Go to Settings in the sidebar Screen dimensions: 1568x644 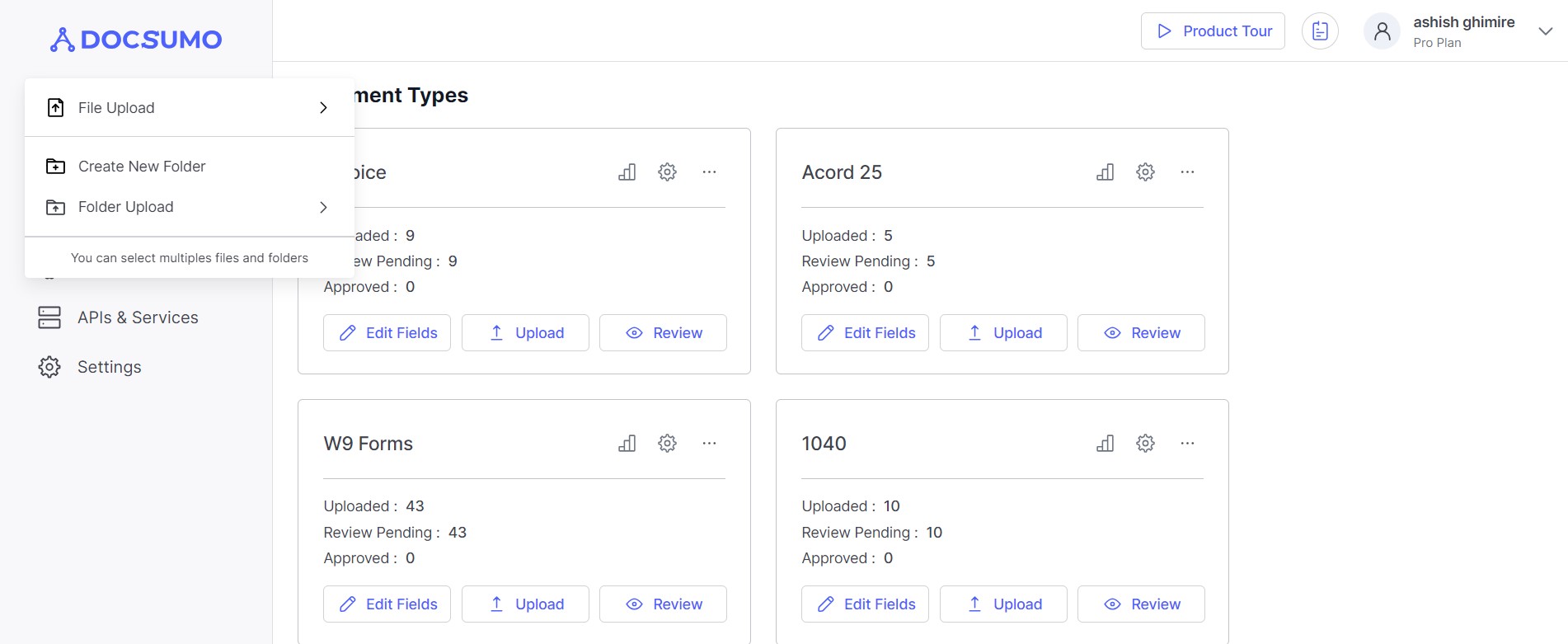pyautogui.click(x=109, y=367)
